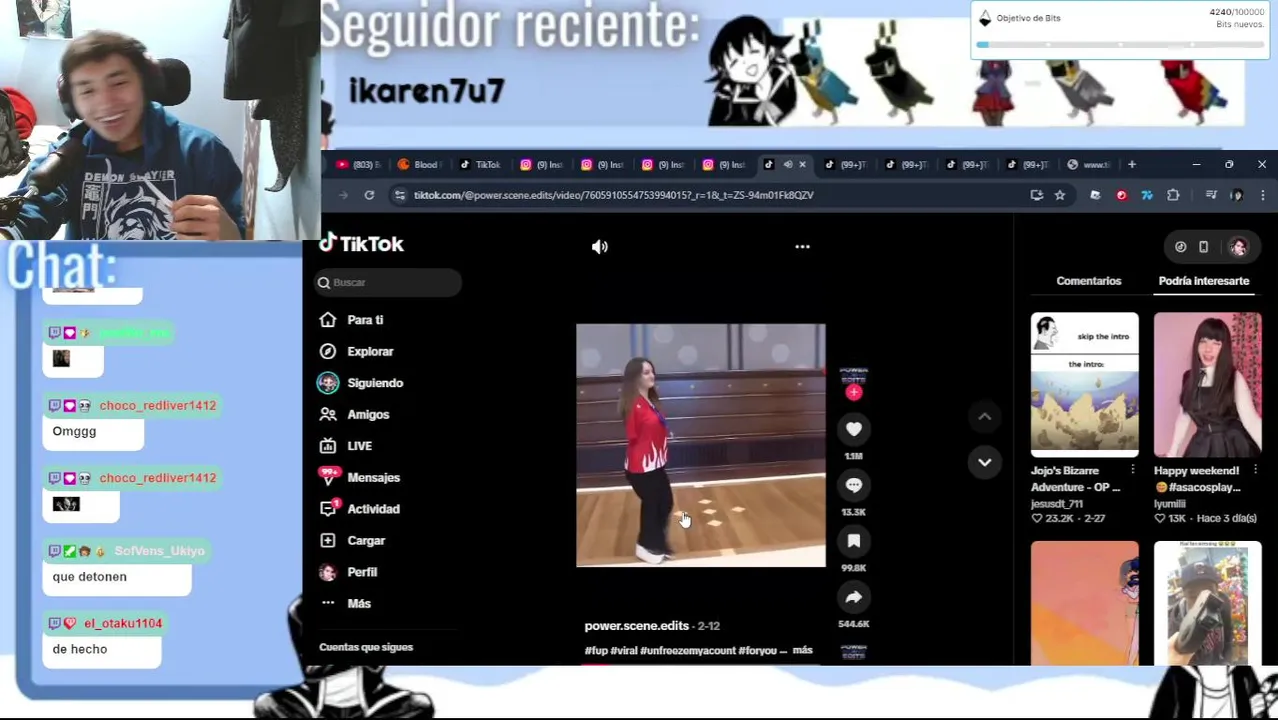1278x720 pixels.
Task: Close the active TikTok browser tab
Action: (x=802, y=165)
